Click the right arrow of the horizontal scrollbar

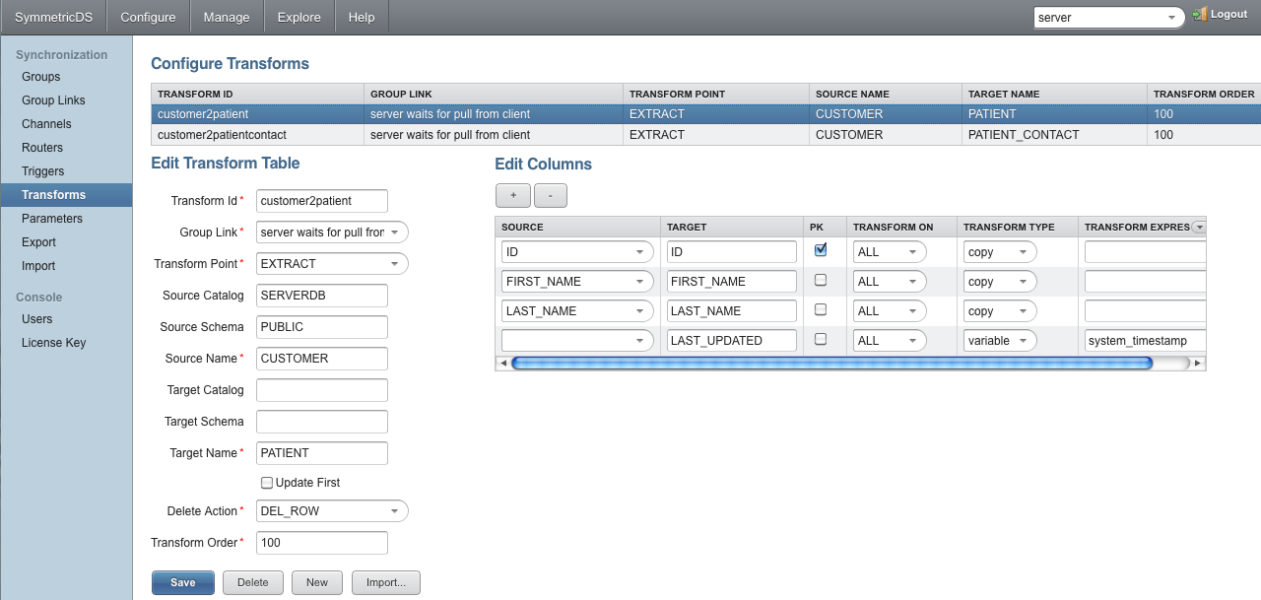(1199, 363)
